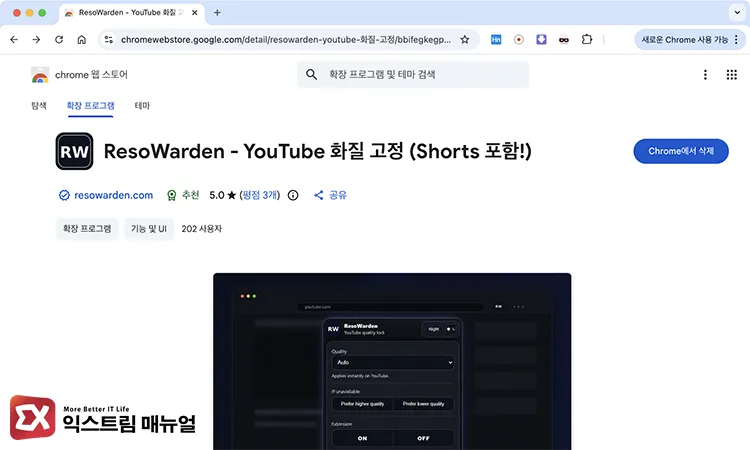Viewport: 750px width, 450px height.
Task: Click the Chrome에서 삭제 button
Action: tap(681, 151)
